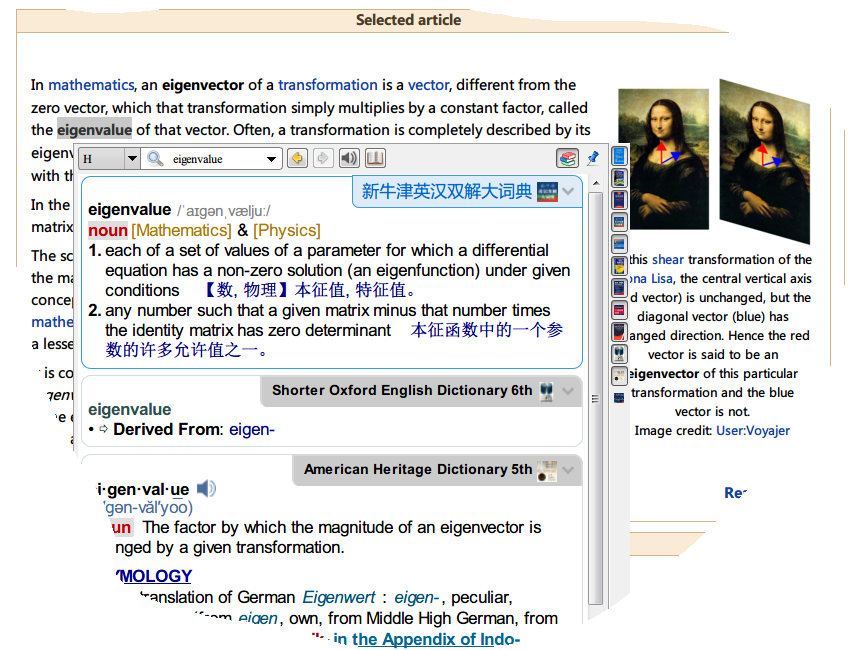Select topmost light-blue dictionary in sidebar
This screenshot has height=650, width=851.
pyautogui.click(x=619, y=156)
